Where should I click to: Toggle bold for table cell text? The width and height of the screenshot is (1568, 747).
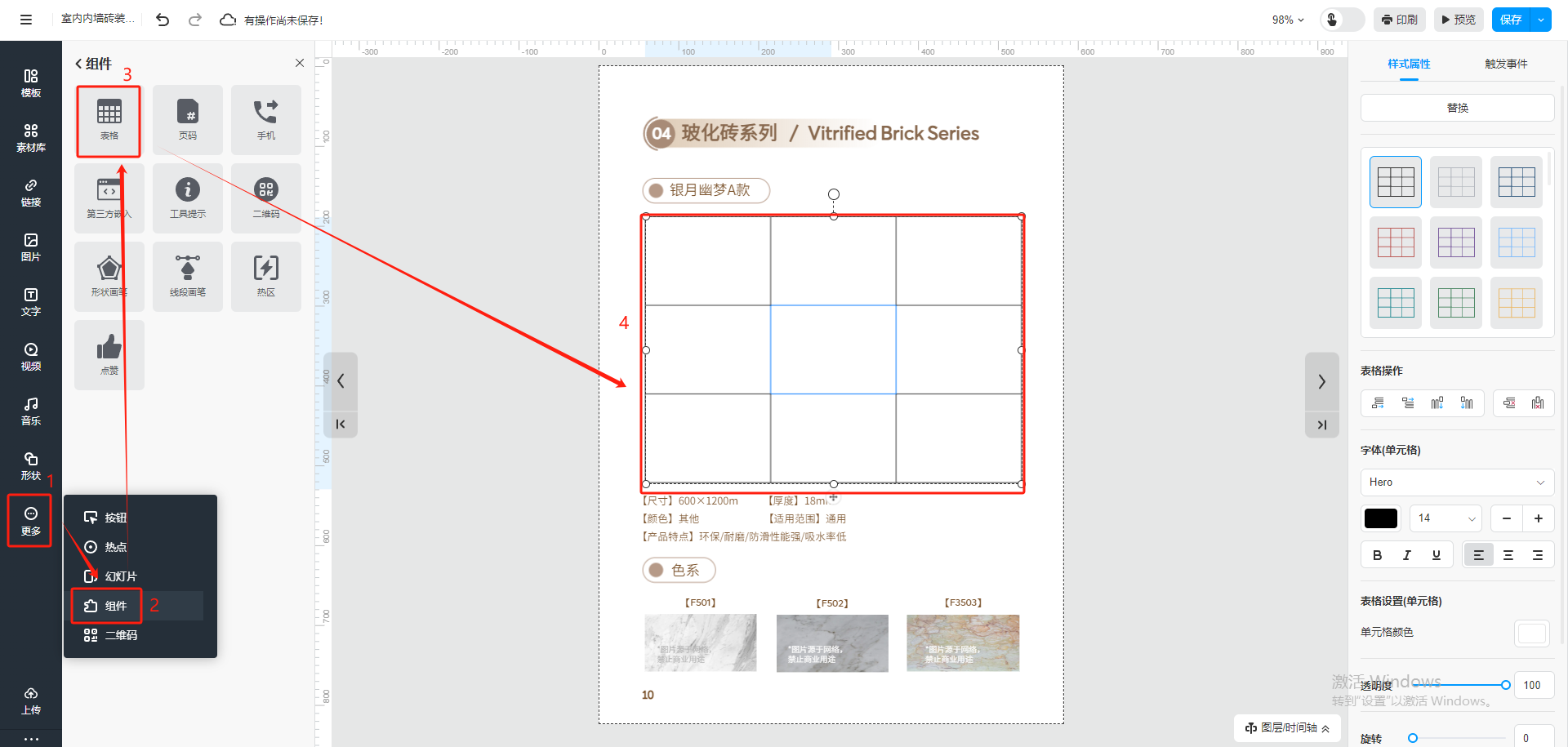(1377, 555)
